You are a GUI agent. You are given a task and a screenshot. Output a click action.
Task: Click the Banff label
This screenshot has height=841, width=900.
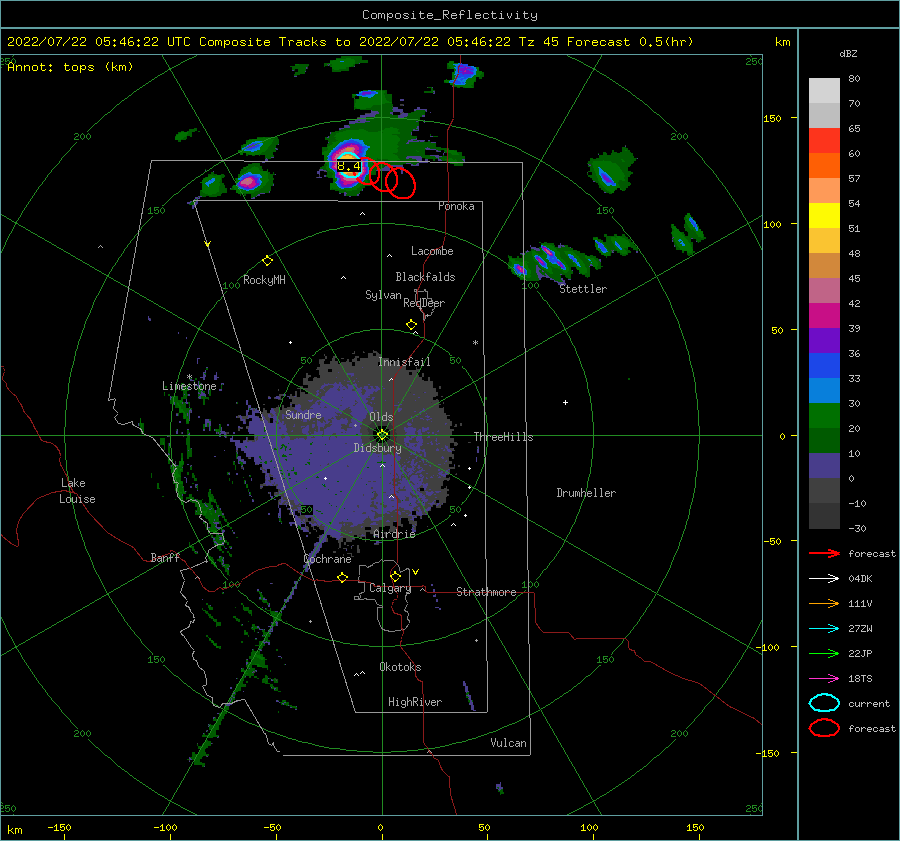[x=165, y=557]
